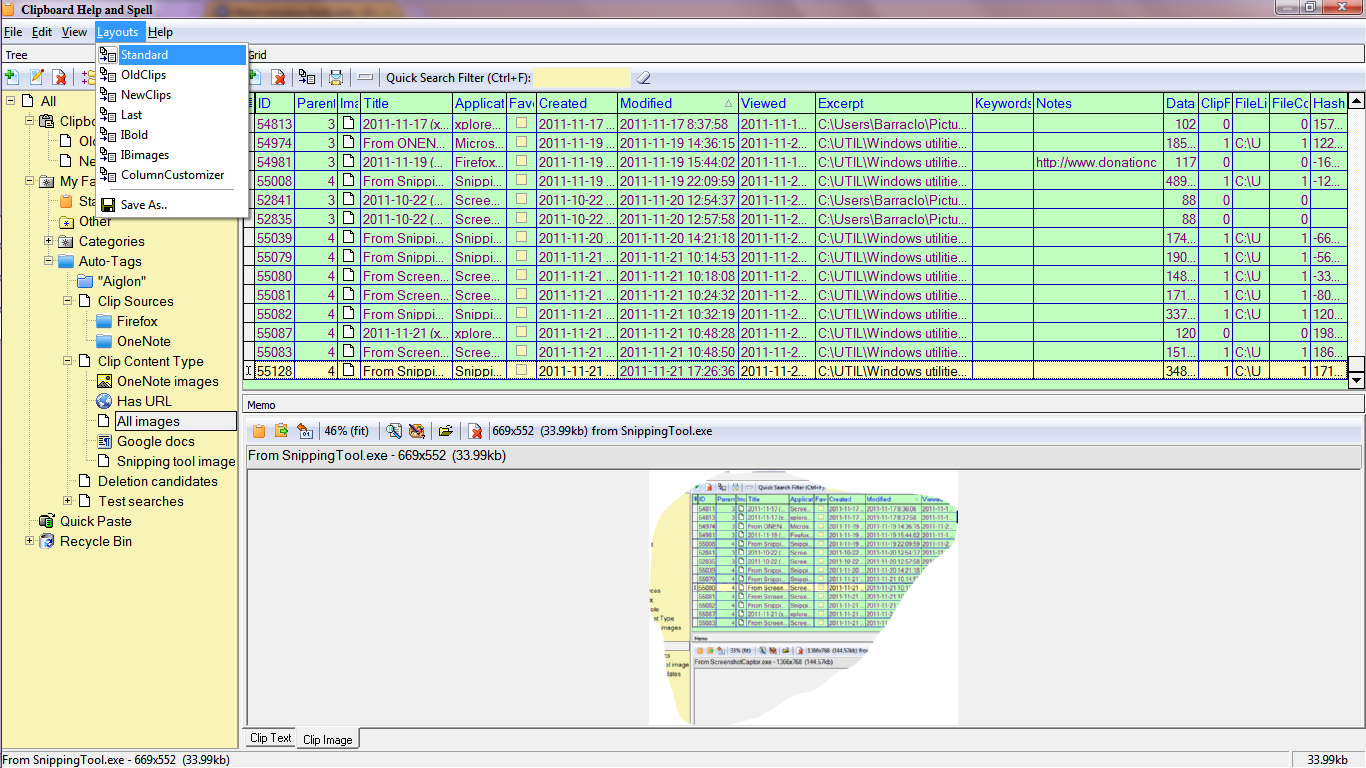Click the magnifier image viewer icon in Memo toolbar
This screenshot has height=768, width=1366.
pyautogui.click(x=394, y=431)
